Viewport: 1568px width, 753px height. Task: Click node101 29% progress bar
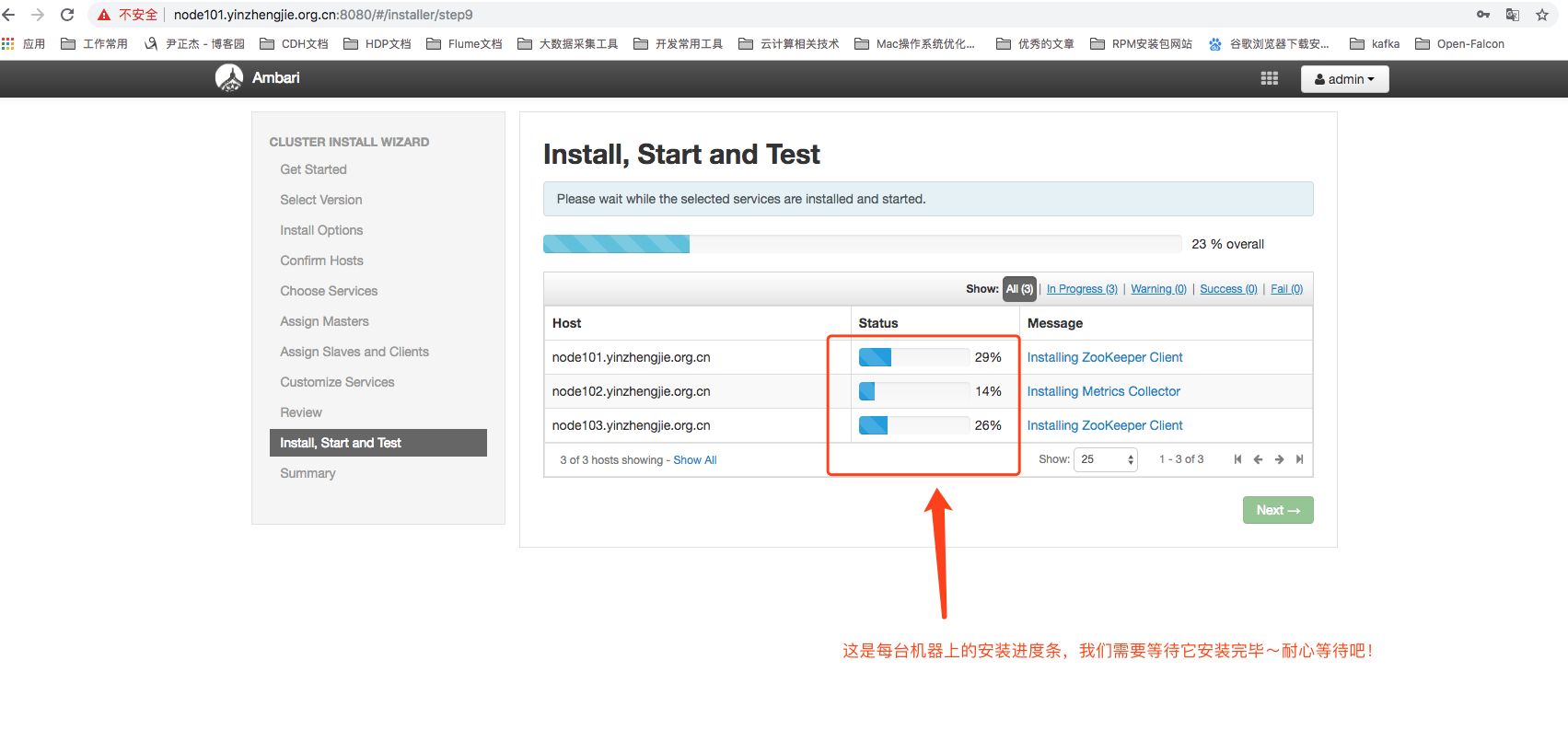coord(913,357)
